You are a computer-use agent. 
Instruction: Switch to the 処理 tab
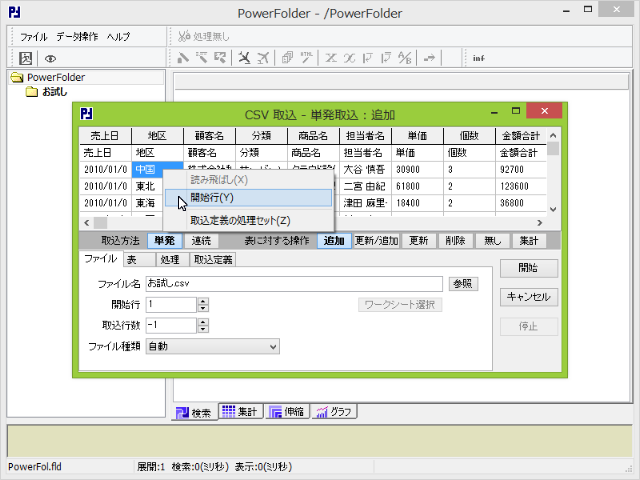pyautogui.click(x=173, y=260)
